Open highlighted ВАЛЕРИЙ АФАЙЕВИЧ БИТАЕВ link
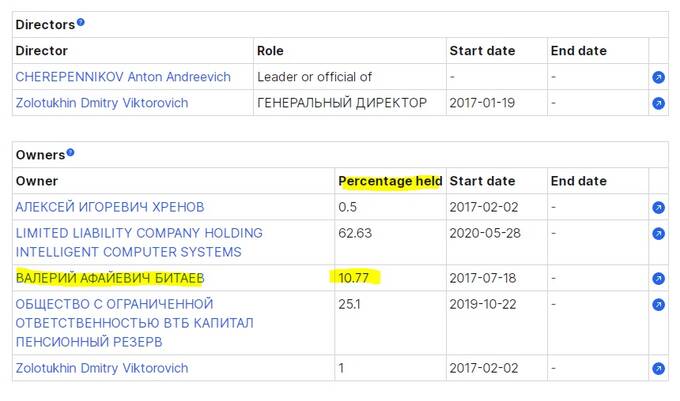This screenshot has height=401, width=680. point(110,278)
